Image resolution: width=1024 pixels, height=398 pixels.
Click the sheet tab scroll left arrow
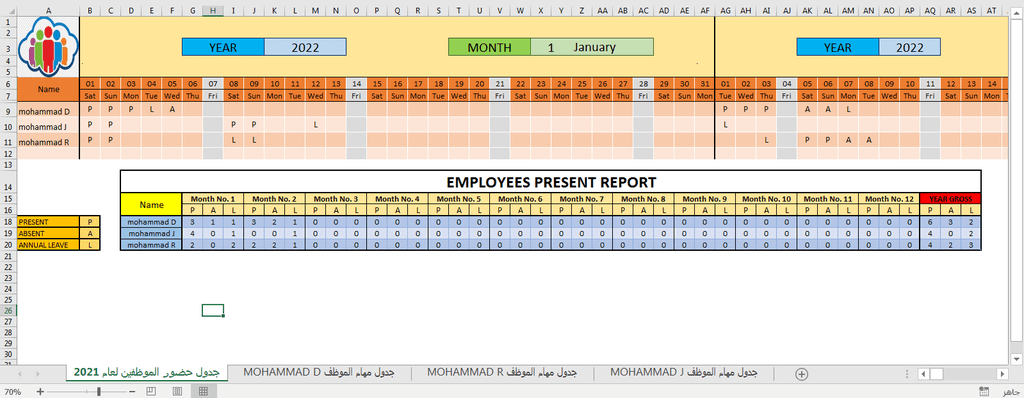point(19,374)
